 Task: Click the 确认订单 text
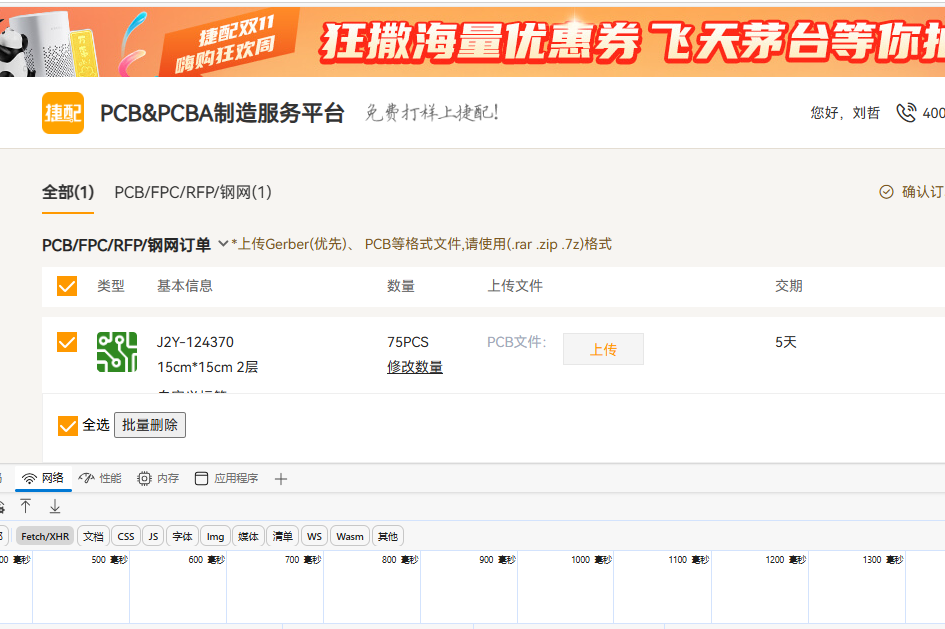(923, 192)
